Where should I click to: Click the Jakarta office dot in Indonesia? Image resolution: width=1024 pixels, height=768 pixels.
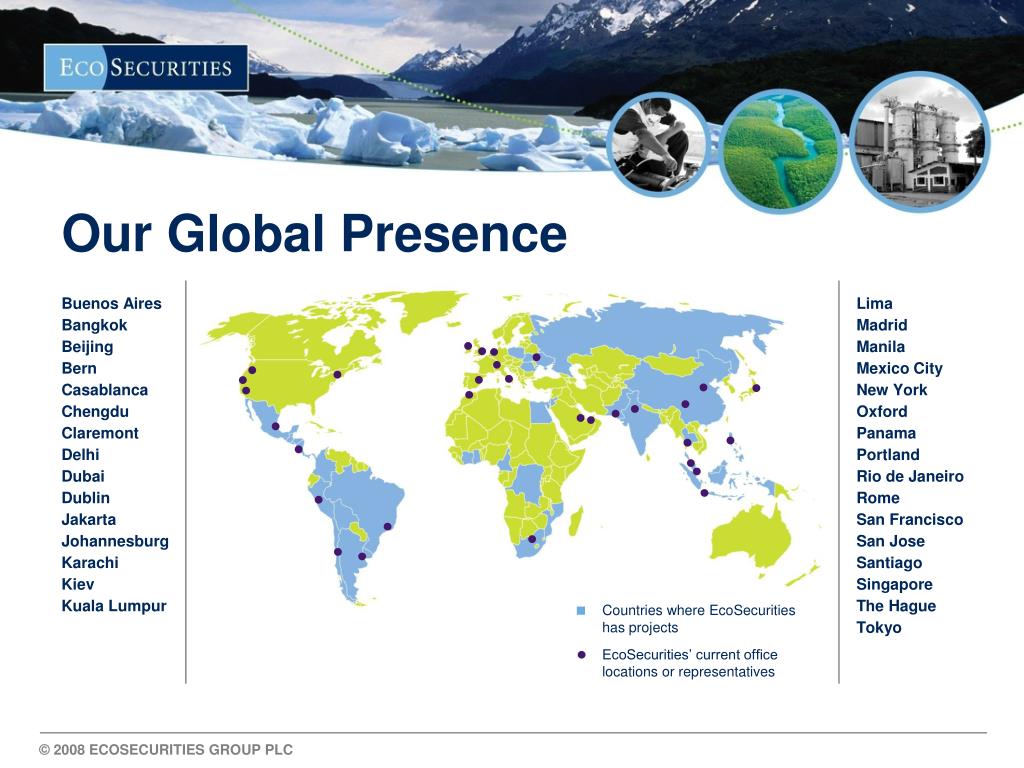coord(704,493)
